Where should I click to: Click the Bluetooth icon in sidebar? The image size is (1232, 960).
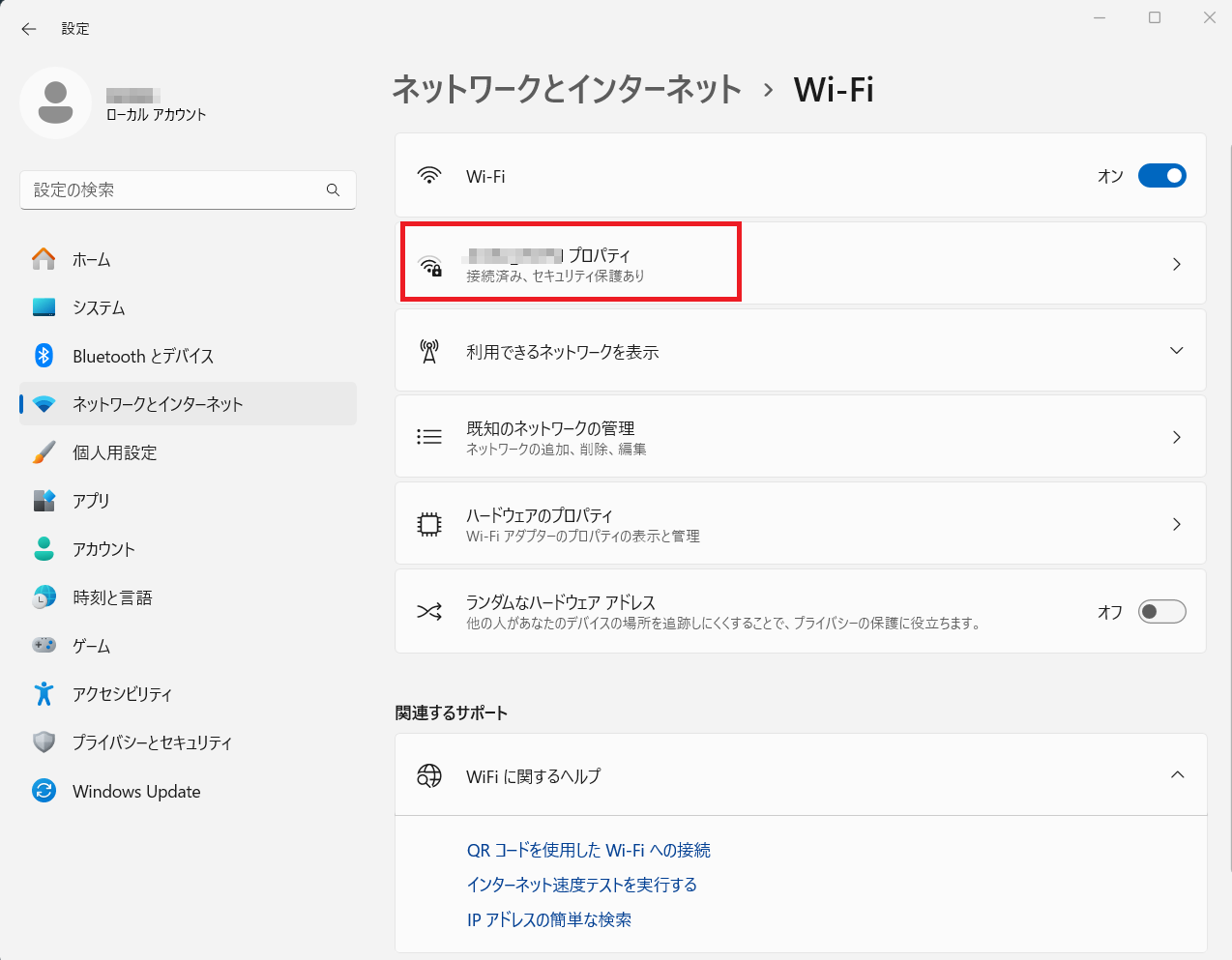tap(44, 356)
